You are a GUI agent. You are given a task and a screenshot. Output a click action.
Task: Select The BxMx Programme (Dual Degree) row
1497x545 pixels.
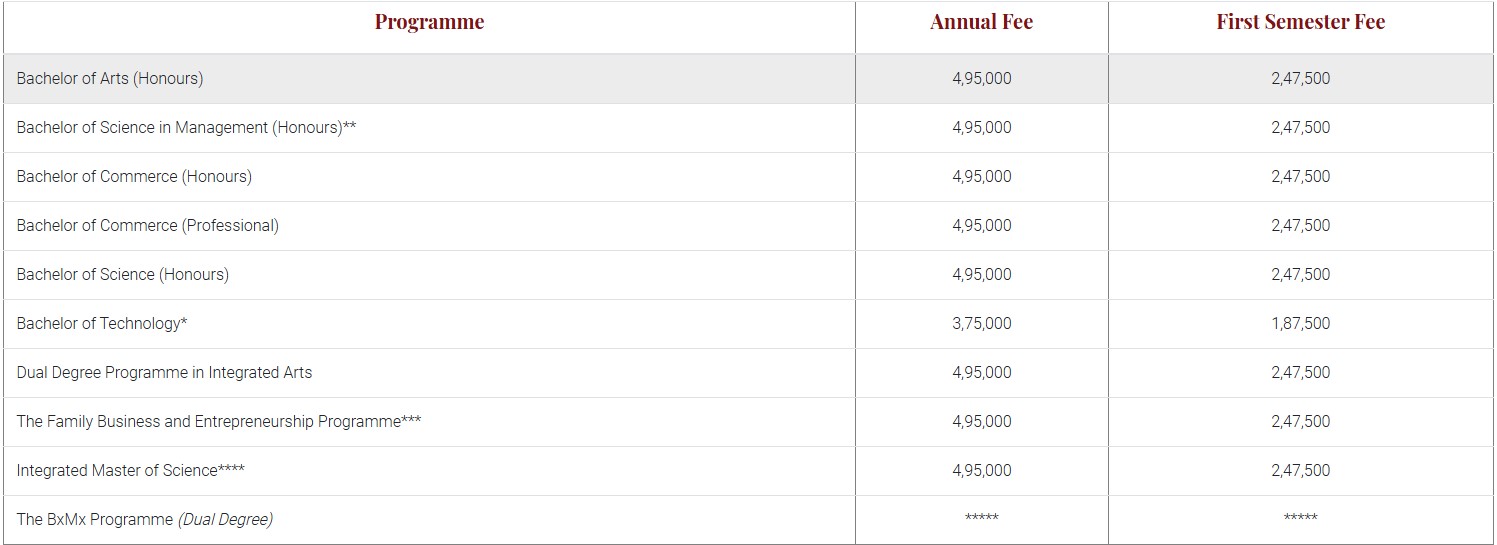(x=748, y=519)
